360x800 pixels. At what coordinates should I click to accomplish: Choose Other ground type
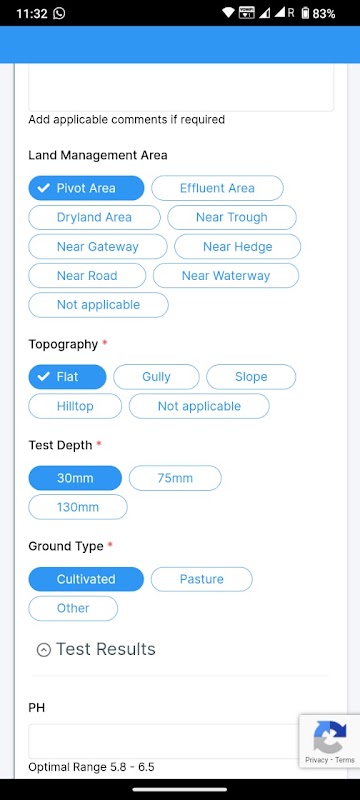(x=73, y=608)
